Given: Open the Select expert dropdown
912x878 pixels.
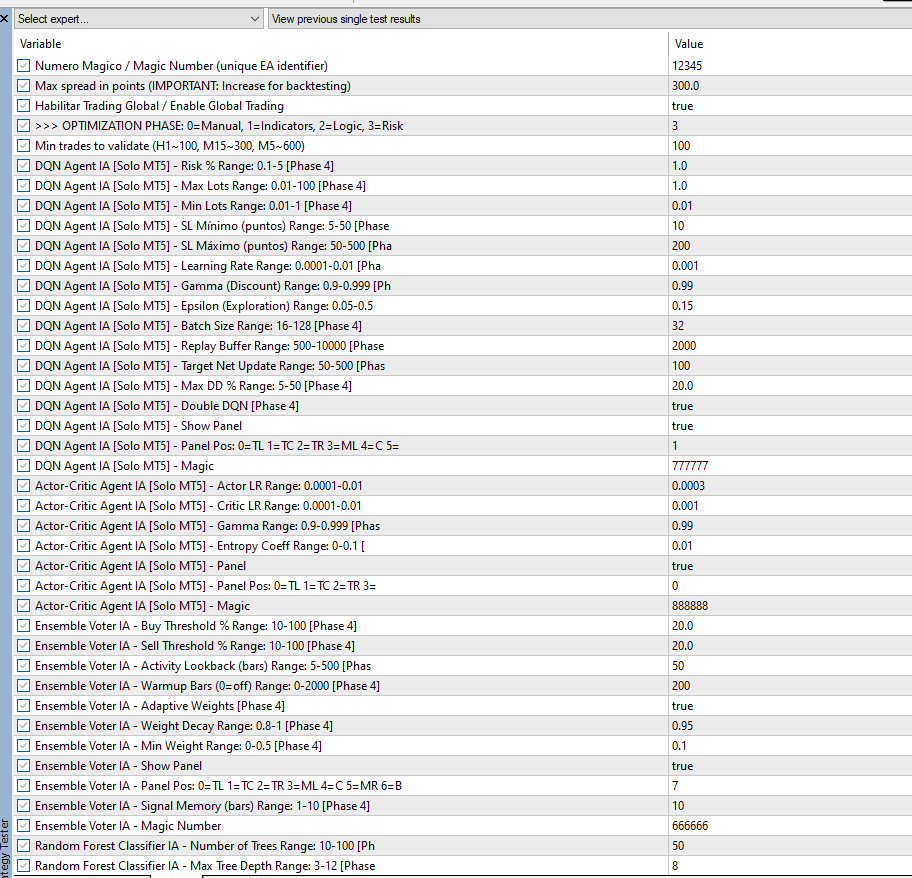Looking at the screenshot, I should pos(139,19).
